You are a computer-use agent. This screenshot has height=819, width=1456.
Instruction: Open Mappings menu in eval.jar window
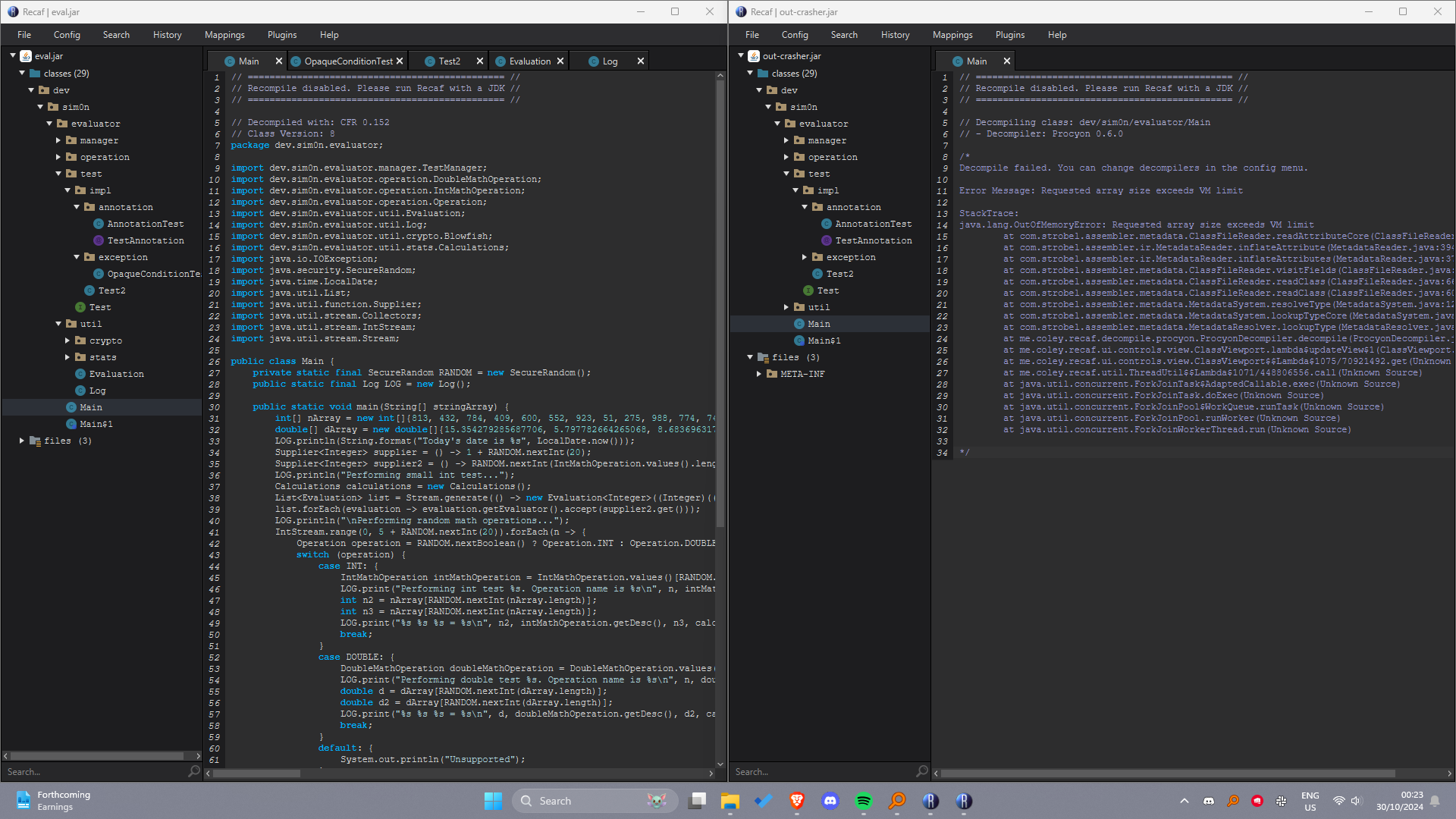[224, 35]
